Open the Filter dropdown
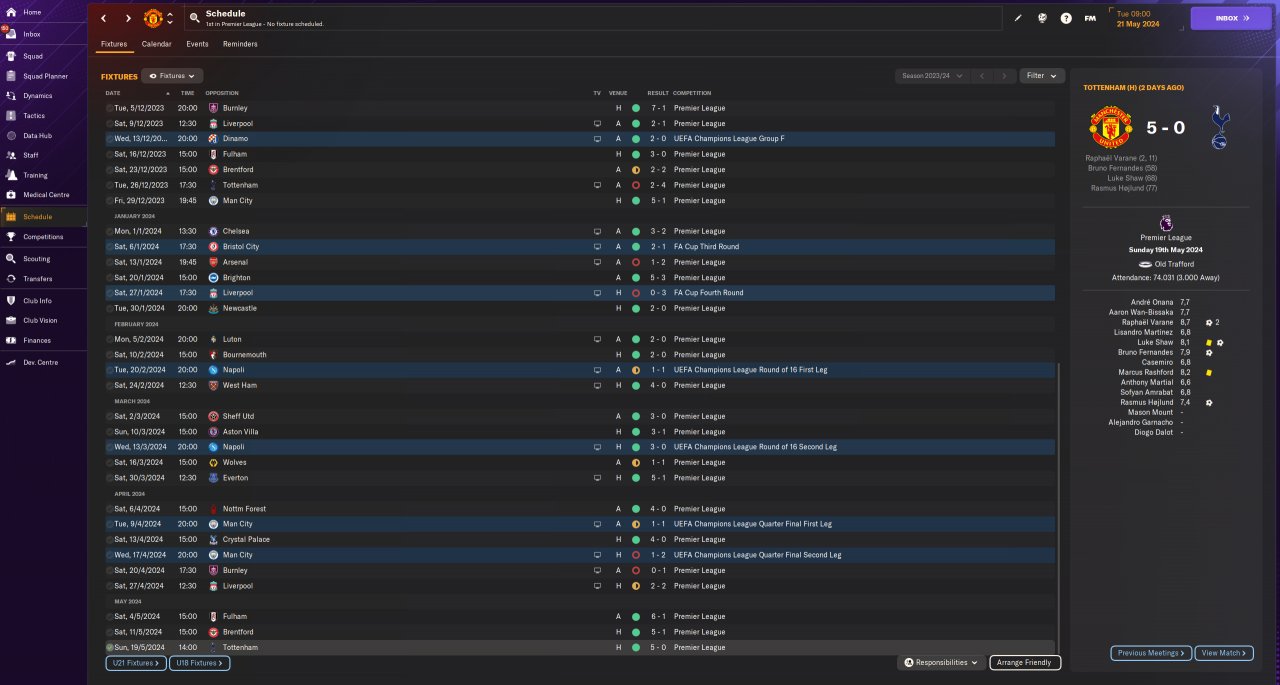This screenshot has width=1280, height=685. point(1041,76)
